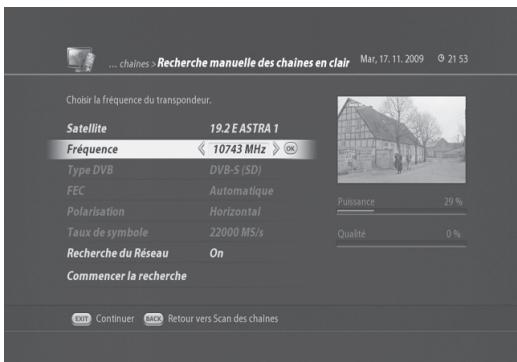Viewport: 517px width, 362px height.
Task: Click the Automatique FEC value
Action: click(x=241, y=191)
